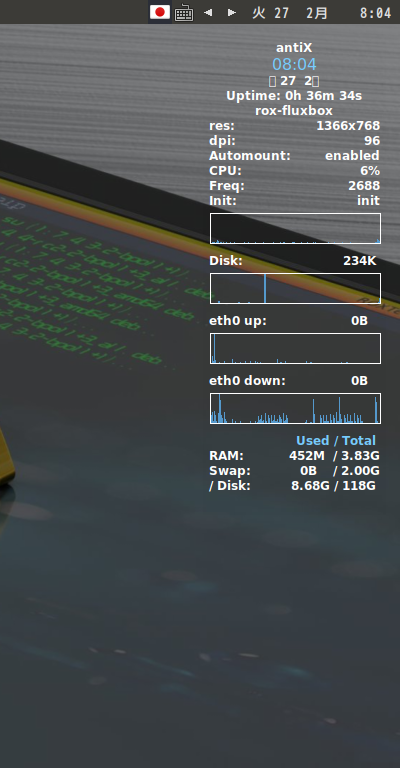Click the Automount enabled value
400x768 pixels.
pyautogui.click(x=353, y=156)
